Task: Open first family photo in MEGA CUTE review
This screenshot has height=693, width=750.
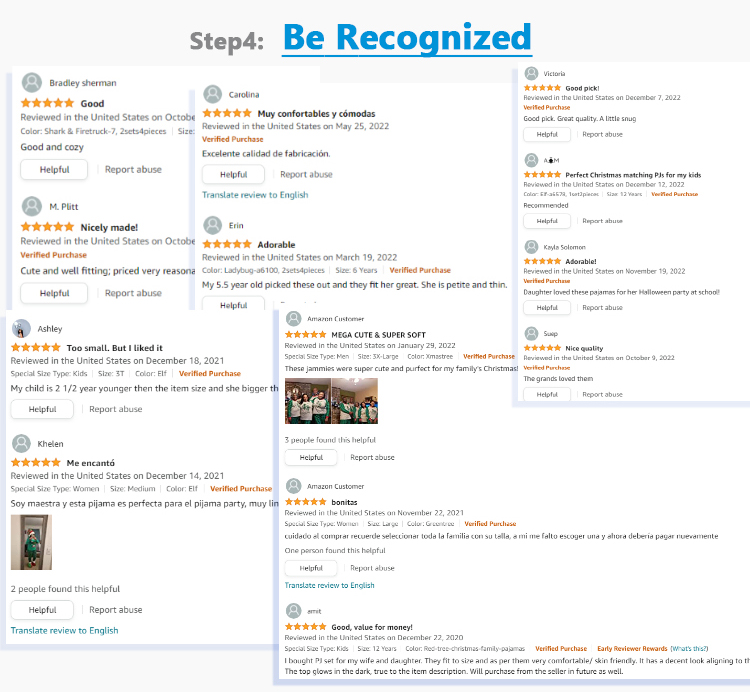Action: pyautogui.click(x=308, y=401)
